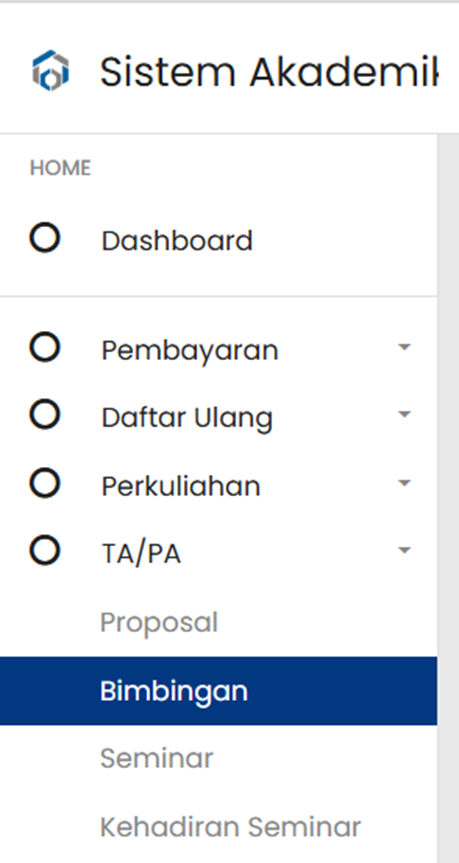
Task: Click the circle icon beside Pembayaran
Action: pos(45,347)
